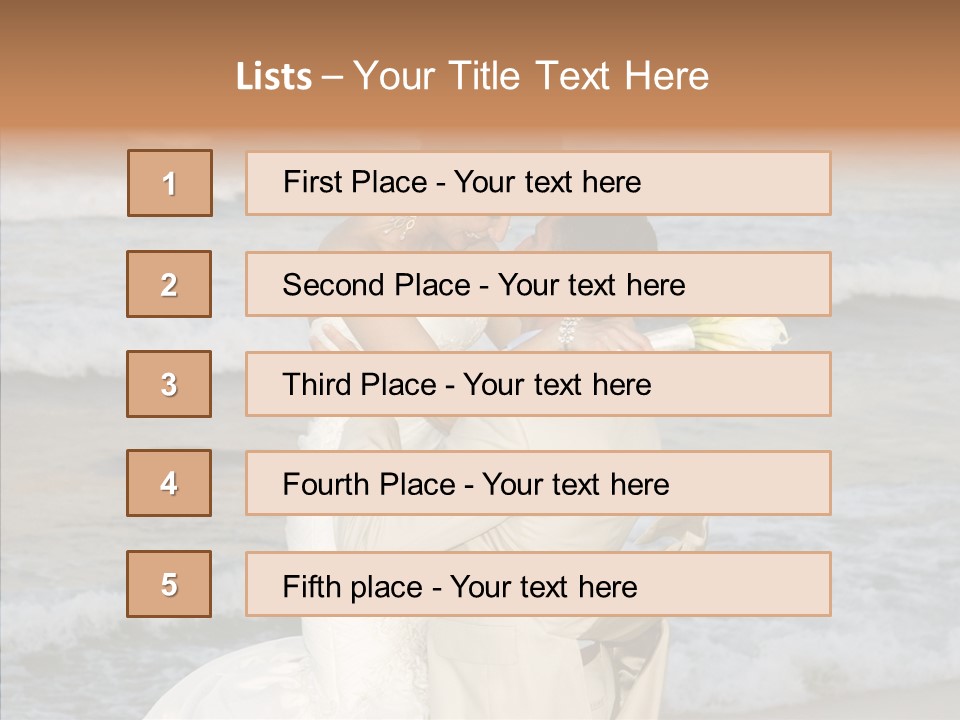Click the bracelet on the bride's wrist
Image resolution: width=960 pixels, height=720 pixels.
pyautogui.click(x=570, y=331)
